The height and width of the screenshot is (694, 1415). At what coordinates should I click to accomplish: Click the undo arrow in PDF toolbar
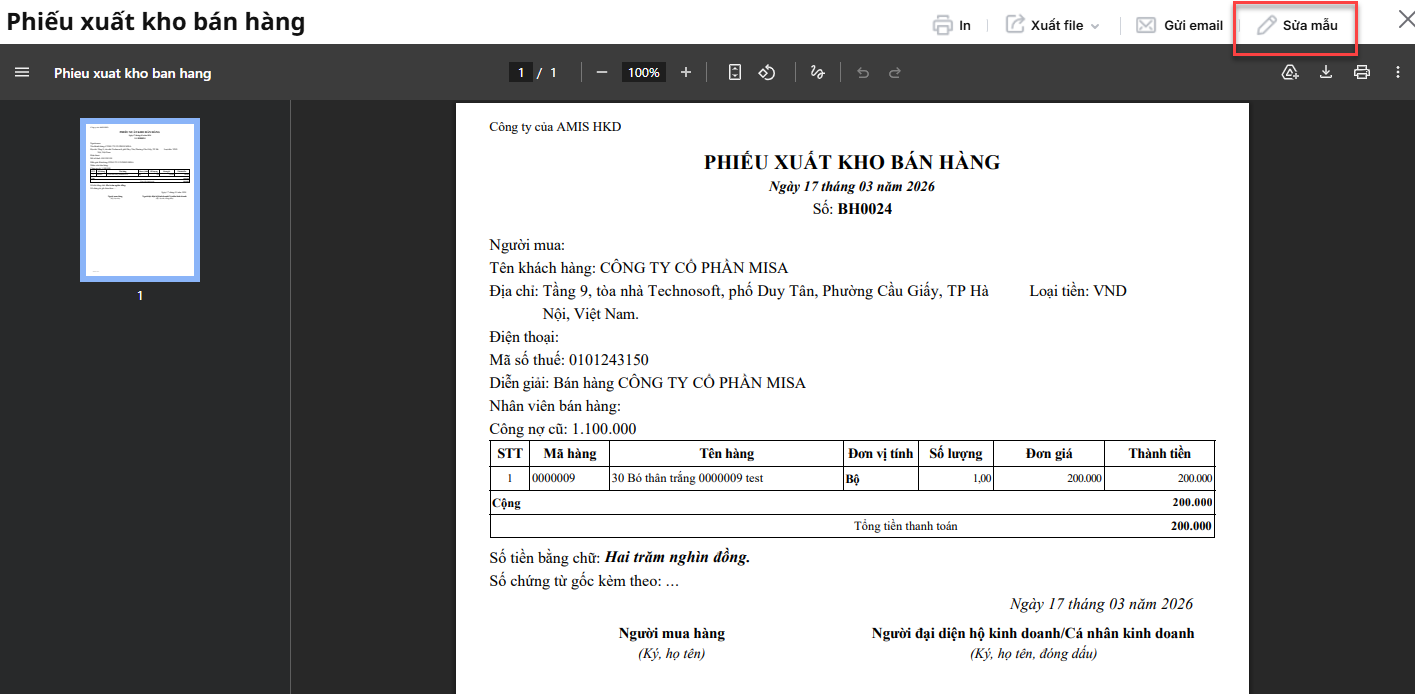click(x=863, y=72)
